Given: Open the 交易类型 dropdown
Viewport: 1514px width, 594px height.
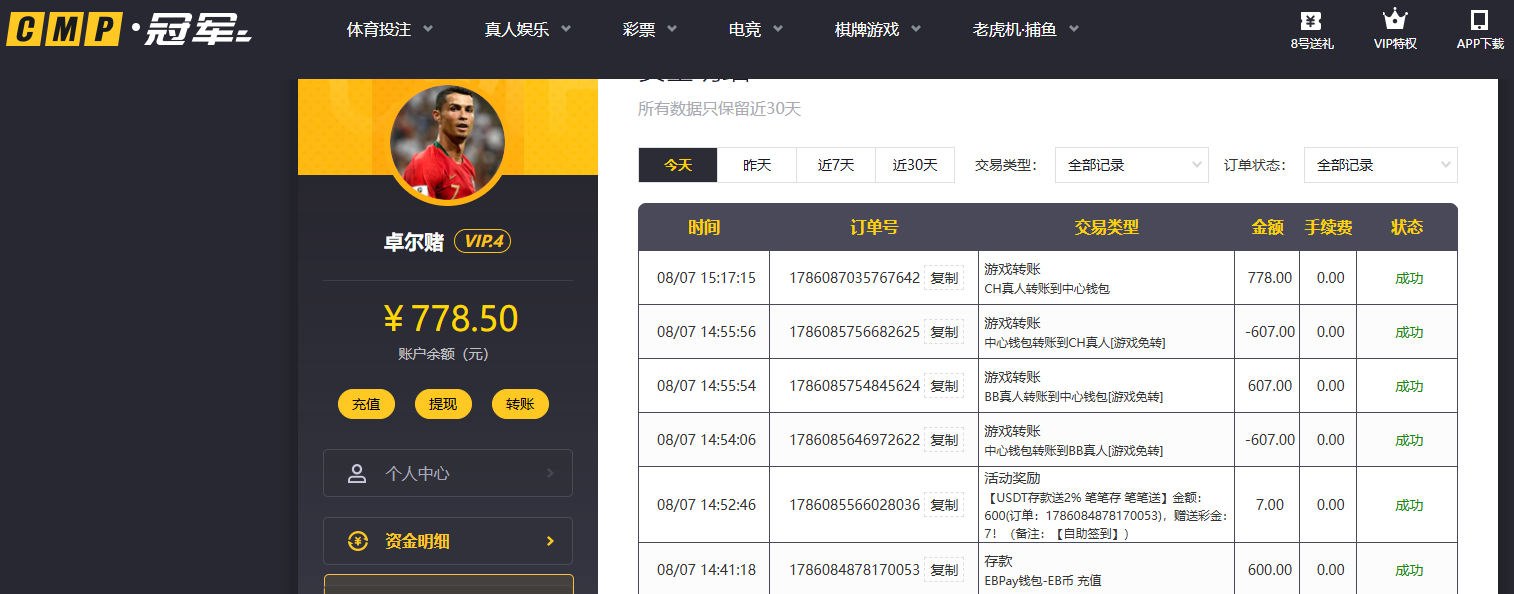Looking at the screenshot, I should pyautogui.click(x=1132, y=165).
